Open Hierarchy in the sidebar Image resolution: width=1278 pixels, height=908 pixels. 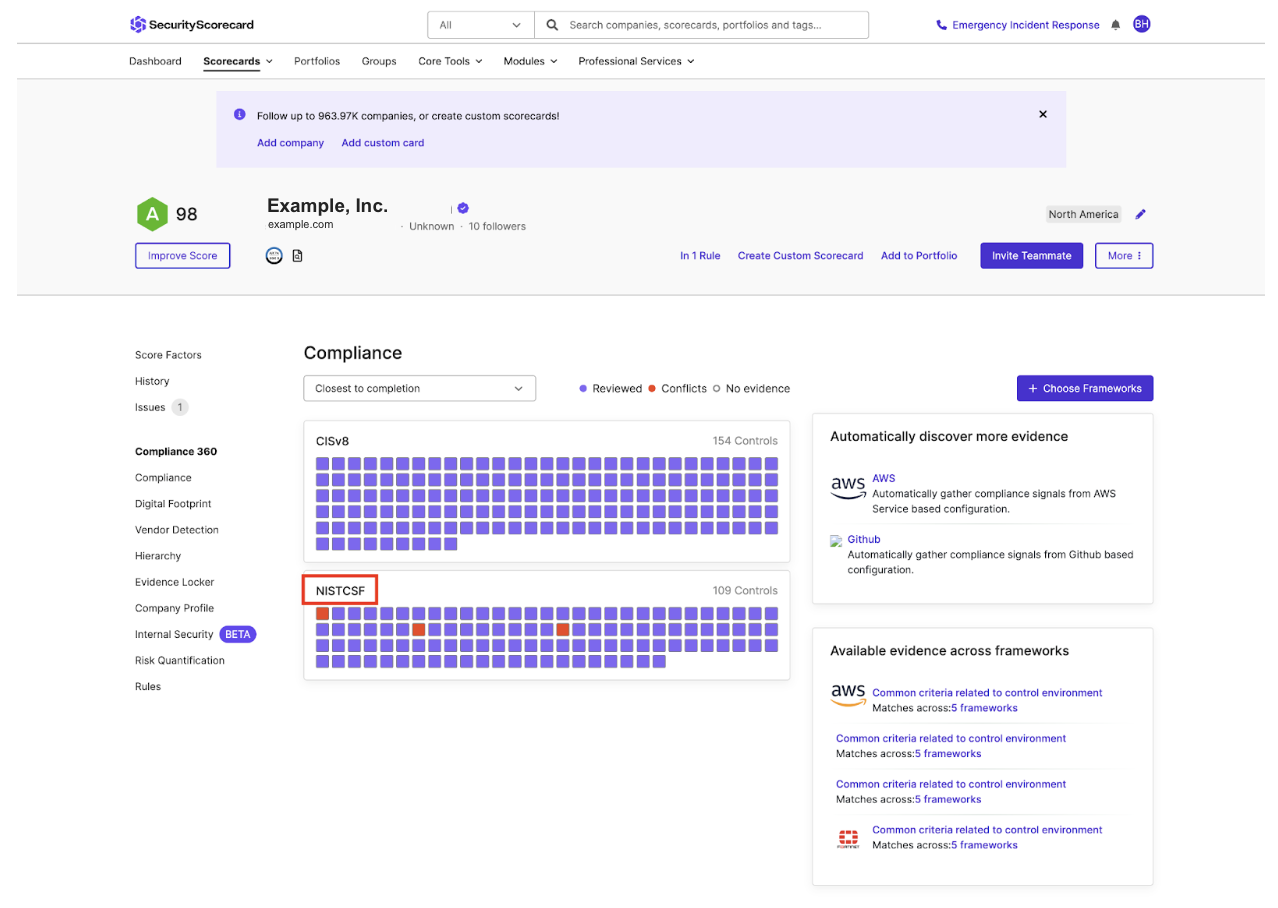[158, 556]
